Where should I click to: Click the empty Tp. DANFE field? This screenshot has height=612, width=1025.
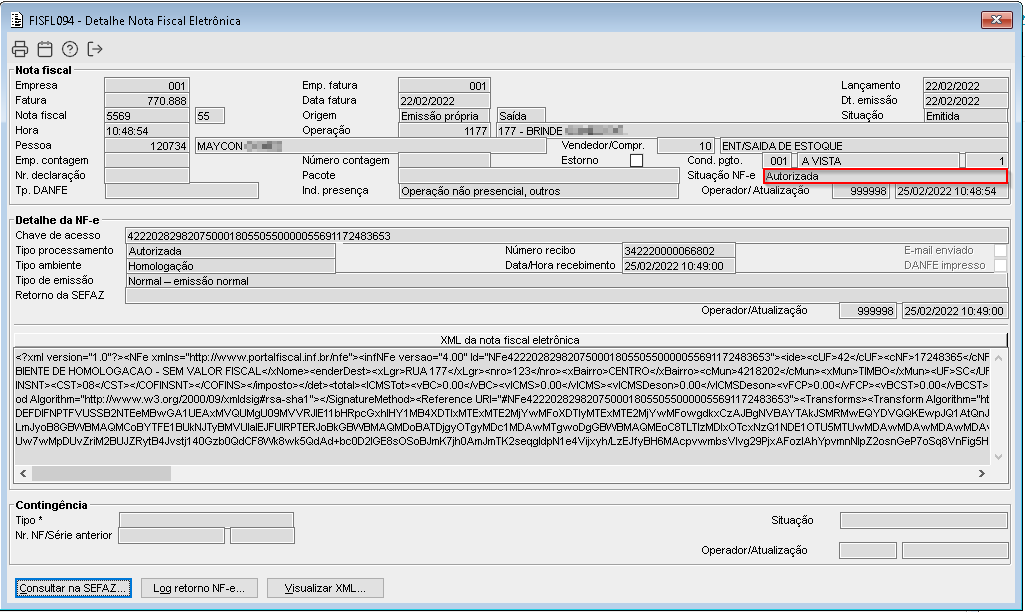pos(182,191)
